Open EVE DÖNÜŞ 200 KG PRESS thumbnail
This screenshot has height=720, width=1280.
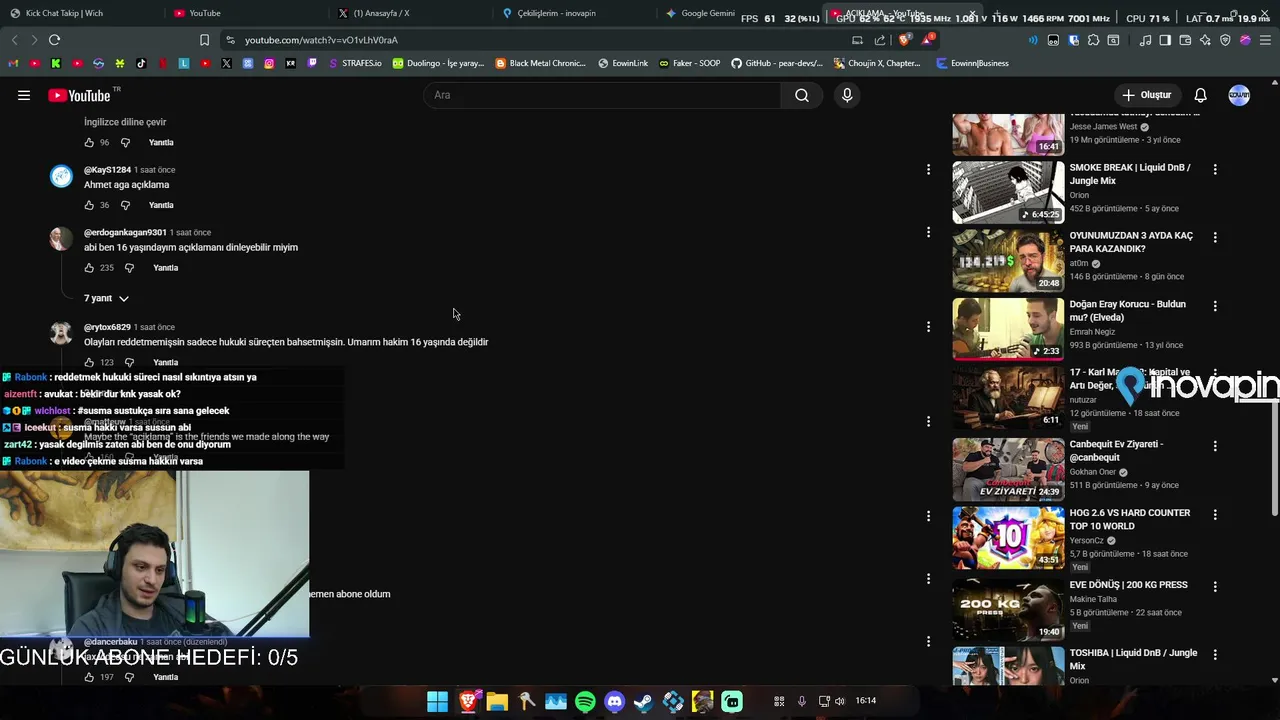pyautogui.click(x=1008, y=609)
